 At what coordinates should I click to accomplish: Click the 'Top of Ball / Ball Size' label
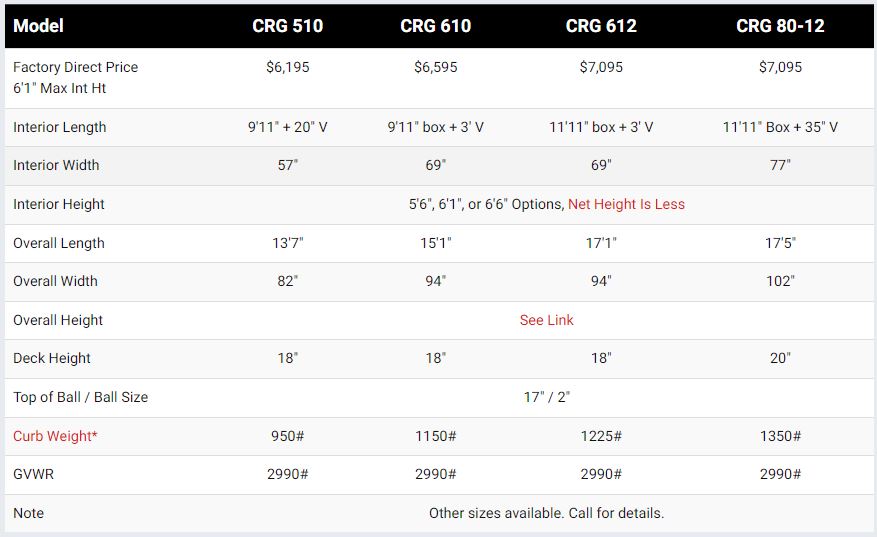click(80, 397)
